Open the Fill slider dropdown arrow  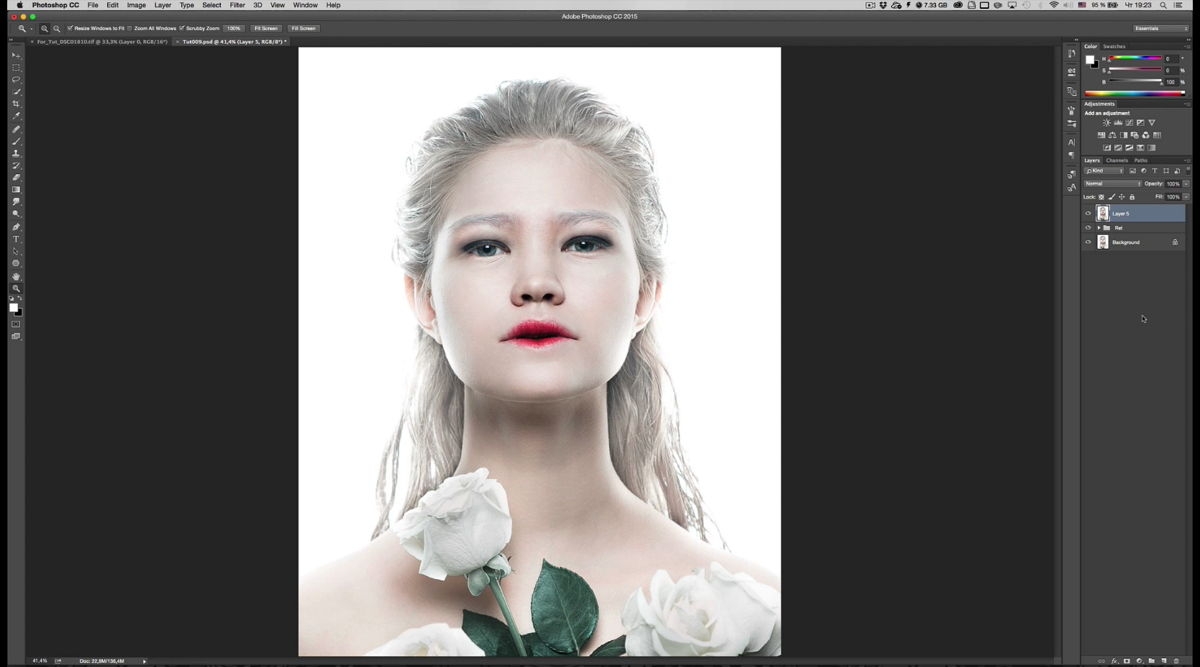[x=1186, y=197]
